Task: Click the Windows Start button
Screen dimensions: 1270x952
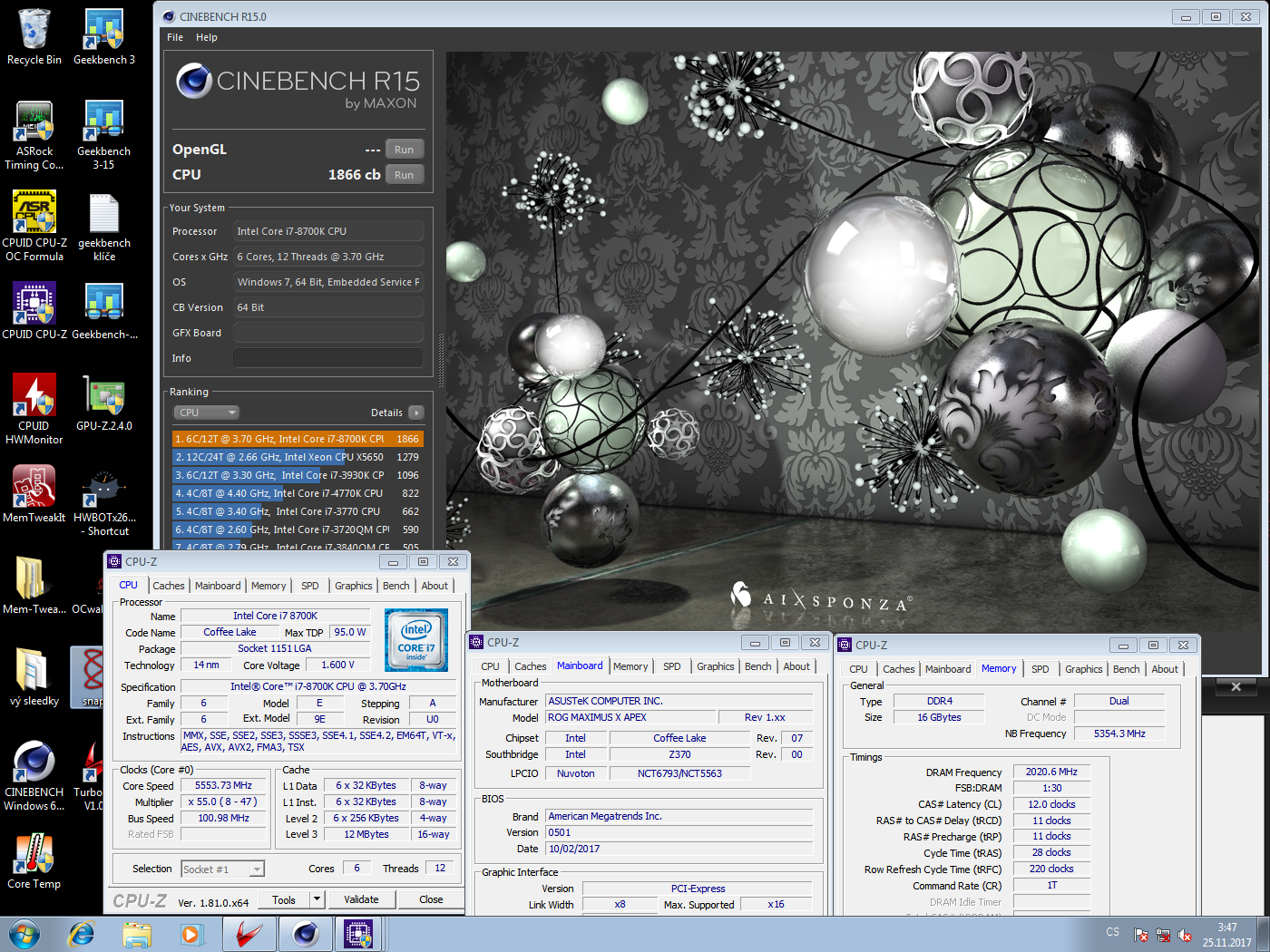Action: [x=24, y=933]
